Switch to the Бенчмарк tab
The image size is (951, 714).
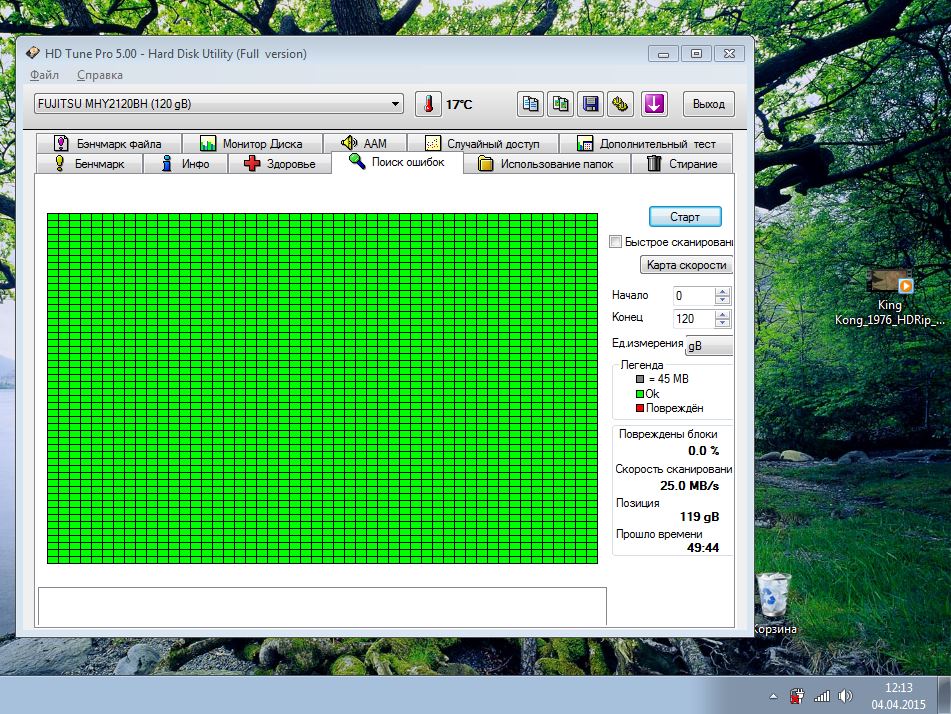(x=90, y=164)
